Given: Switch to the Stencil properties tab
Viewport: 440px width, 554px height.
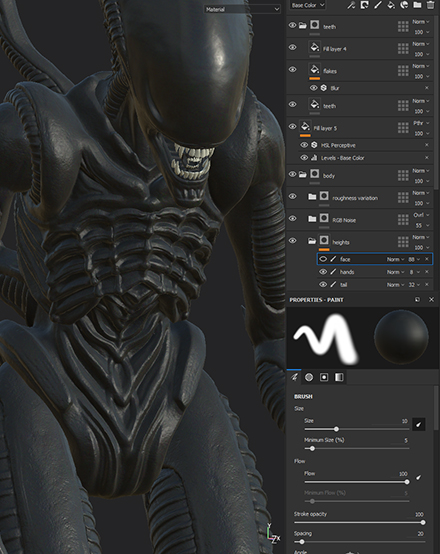Looking at the screenshot, I should [x=324, y=377].
